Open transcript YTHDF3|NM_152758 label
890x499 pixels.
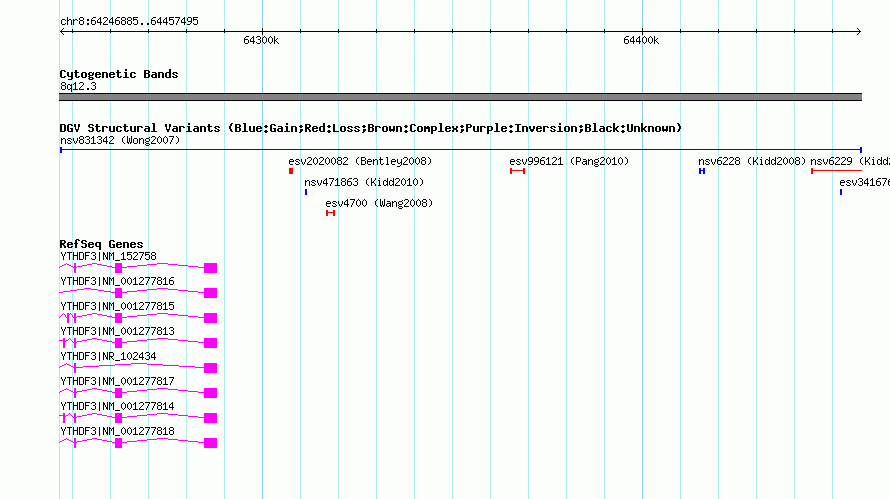tap(108, 257)
